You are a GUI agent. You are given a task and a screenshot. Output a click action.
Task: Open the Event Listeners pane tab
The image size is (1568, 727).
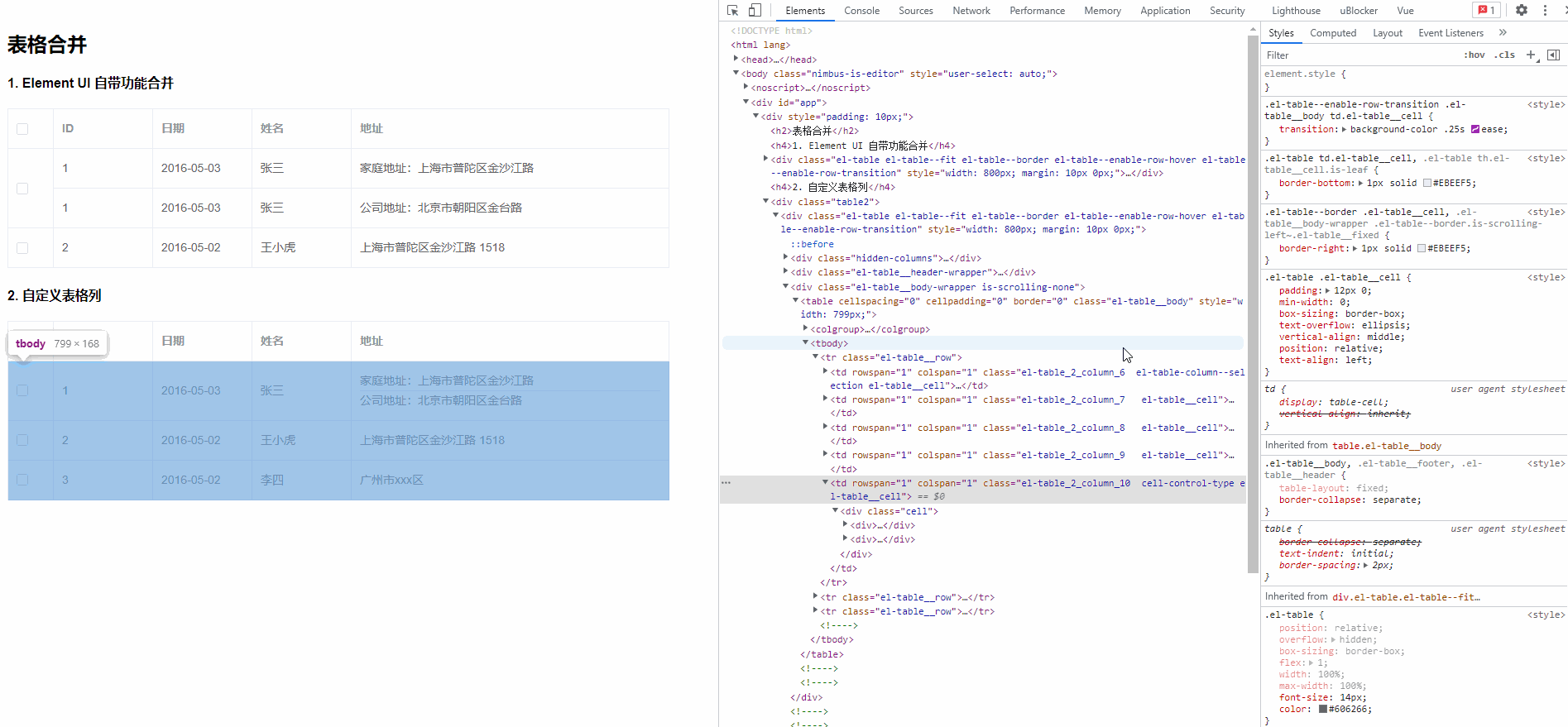click(x=1451, y=33)
